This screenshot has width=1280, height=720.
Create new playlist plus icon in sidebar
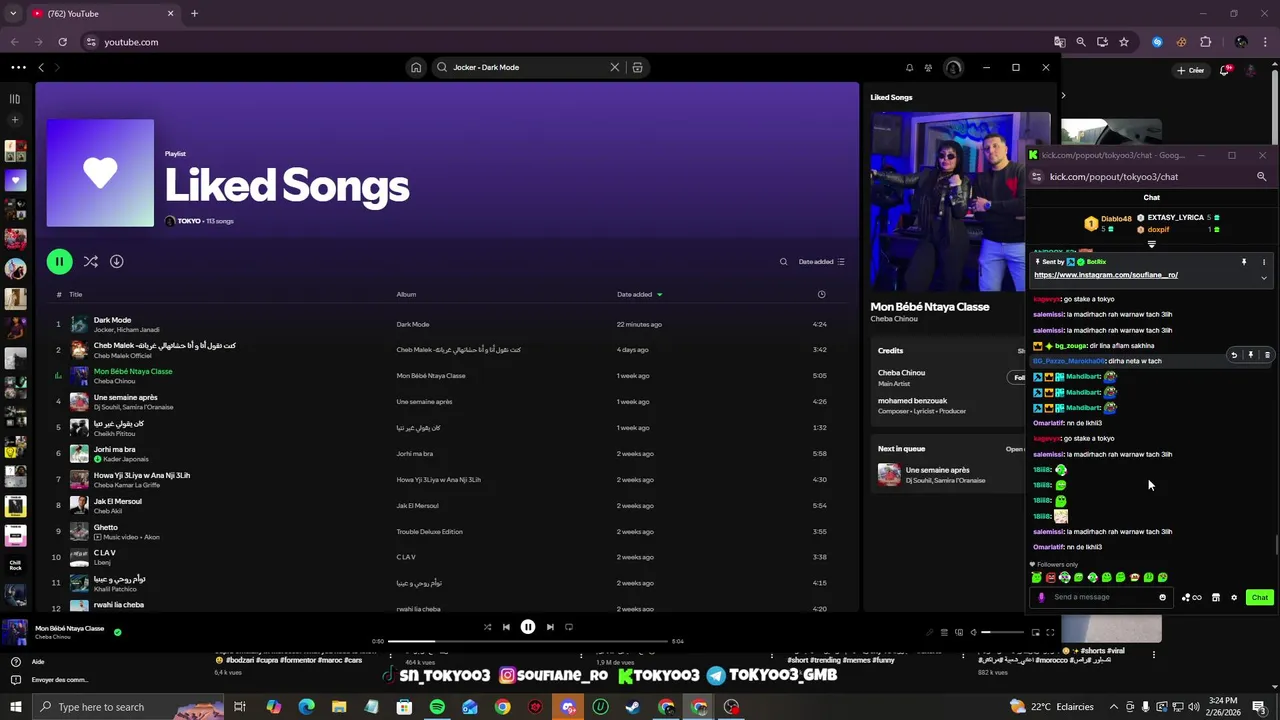coord(15,120)
